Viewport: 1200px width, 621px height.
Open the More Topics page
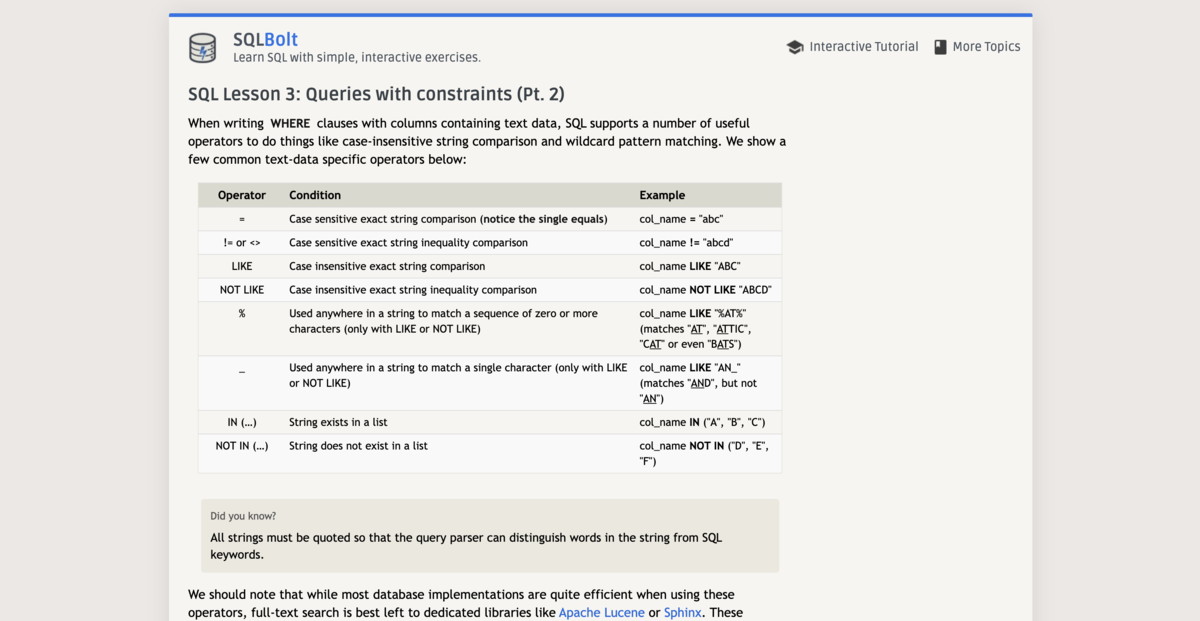tap(986, 46)
